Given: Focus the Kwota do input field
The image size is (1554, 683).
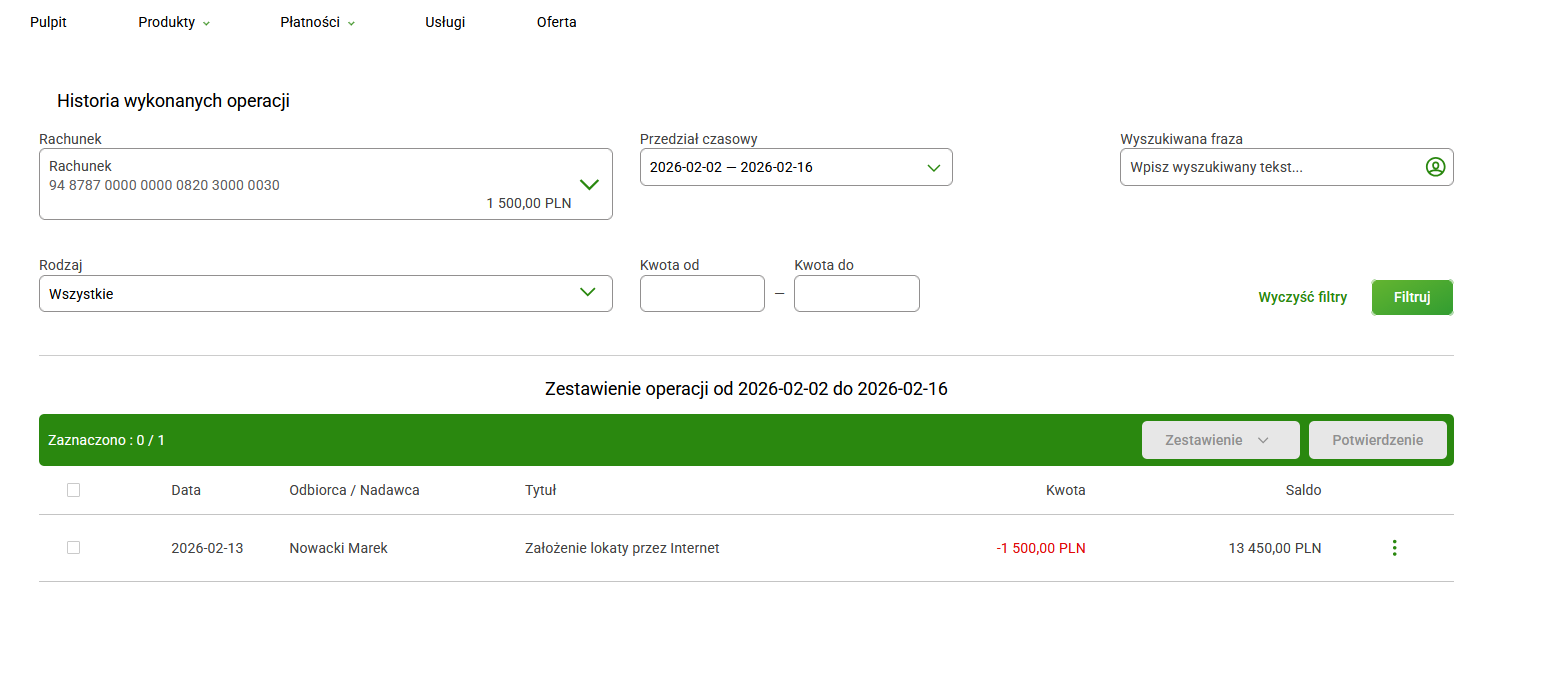Looking at the screenshot, I should pyautogui.click(x=856, y=294).
